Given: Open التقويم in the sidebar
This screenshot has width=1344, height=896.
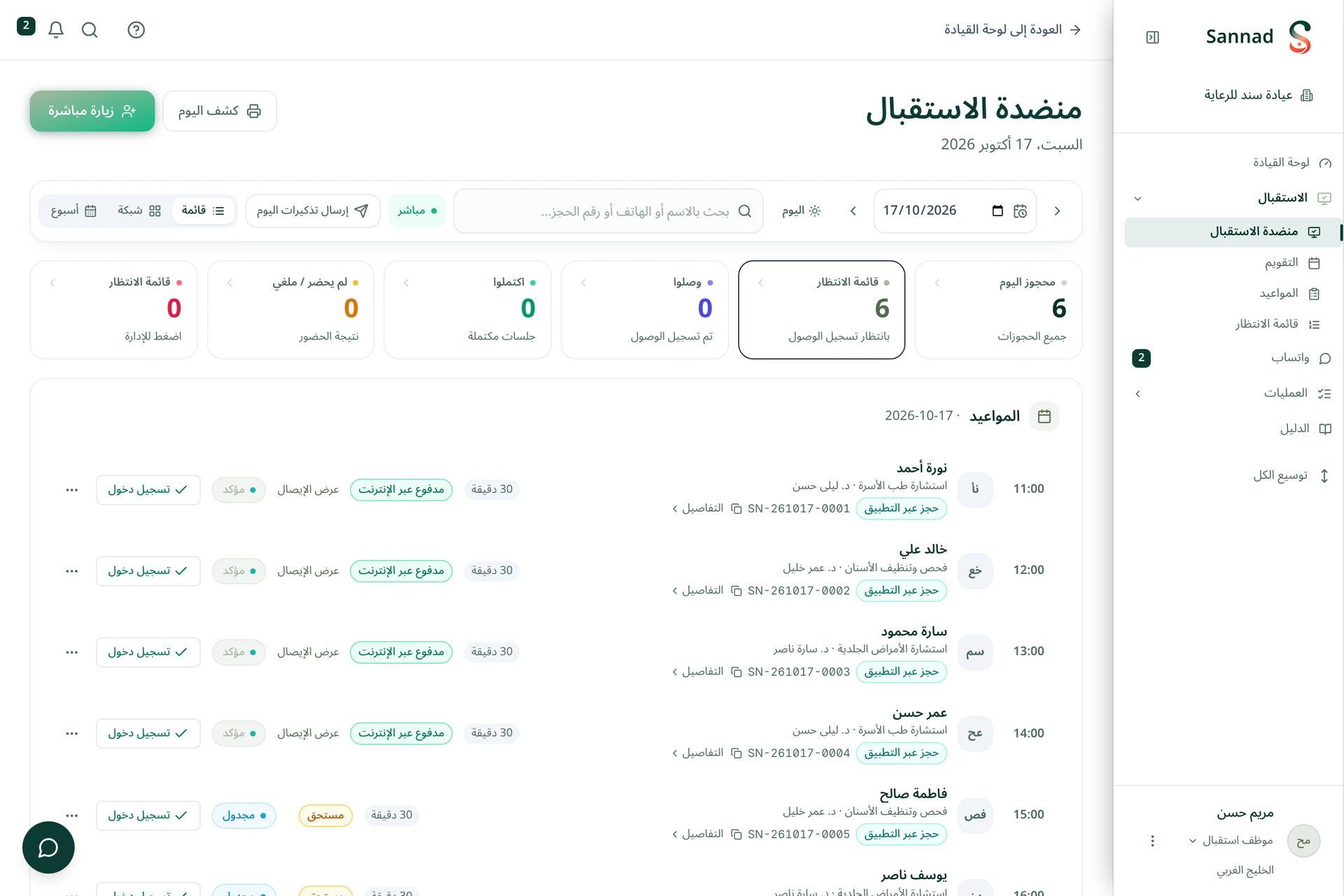Looking at the screenshot, I should coord(1232,263).
